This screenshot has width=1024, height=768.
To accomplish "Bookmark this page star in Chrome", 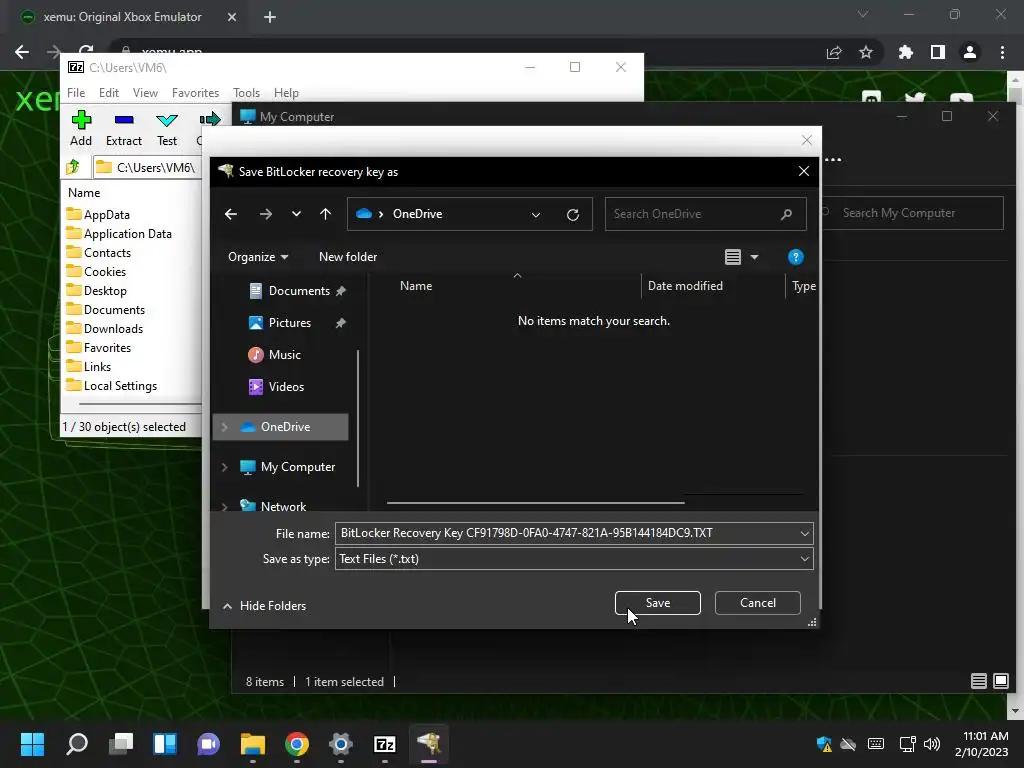I will pyautogui.click(x=866, y=52).
